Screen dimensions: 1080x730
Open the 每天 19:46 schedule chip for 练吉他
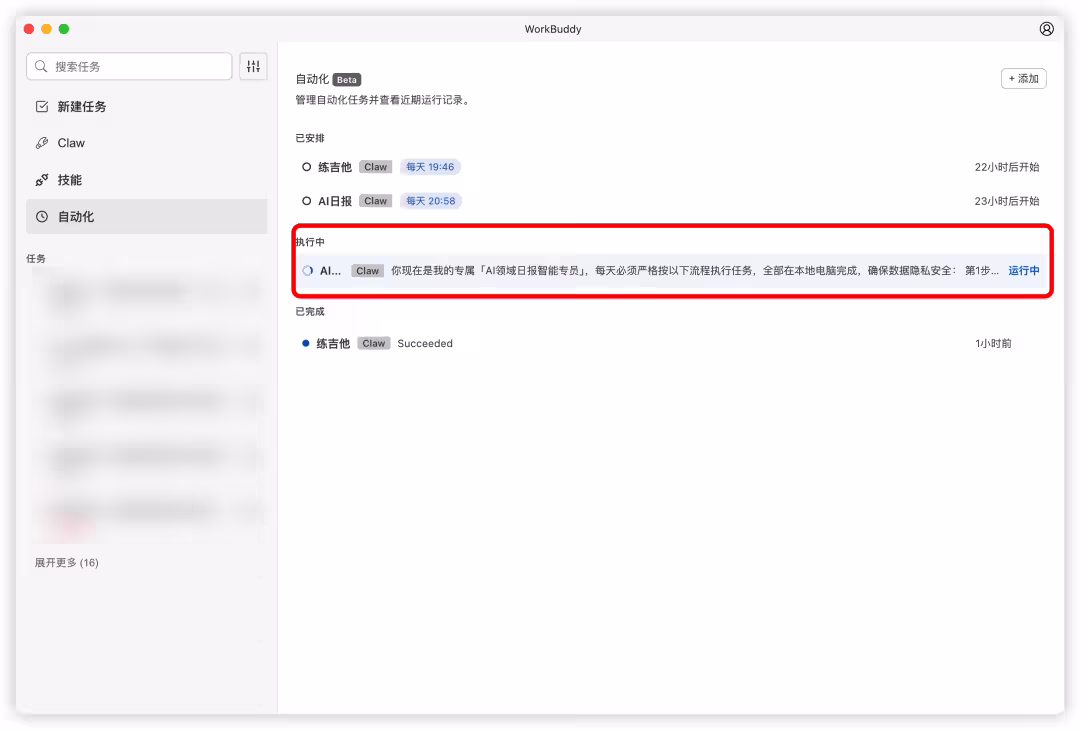[430, 166]
